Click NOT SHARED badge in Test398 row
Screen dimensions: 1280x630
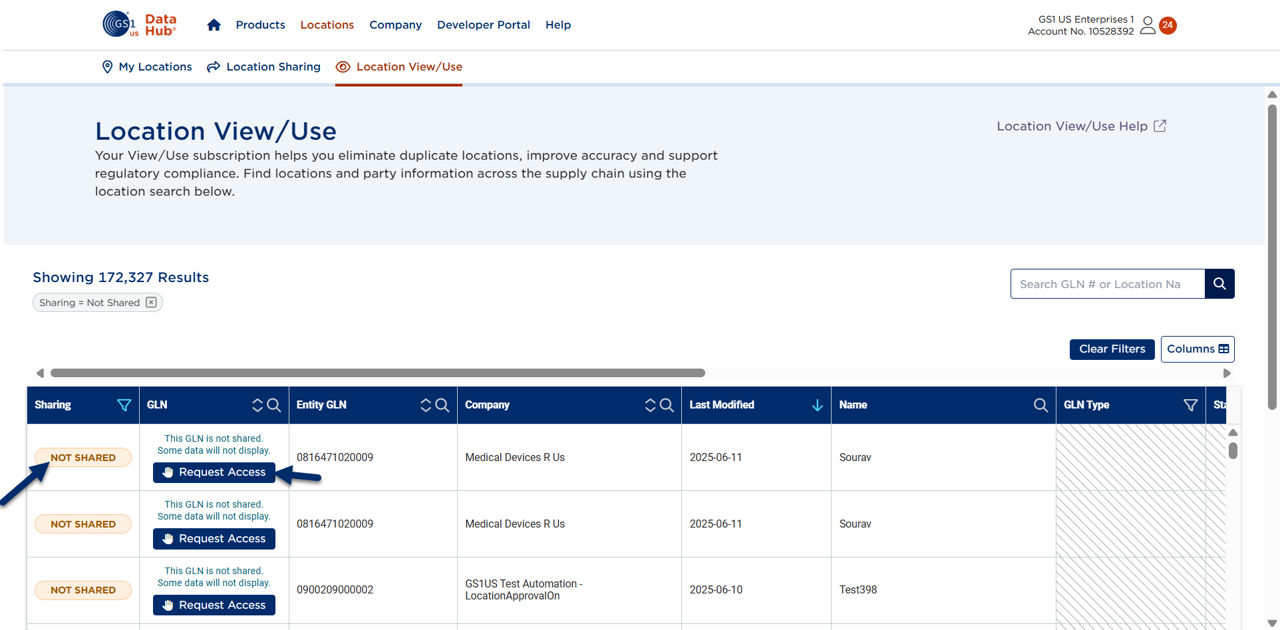(x=83, y=590)
